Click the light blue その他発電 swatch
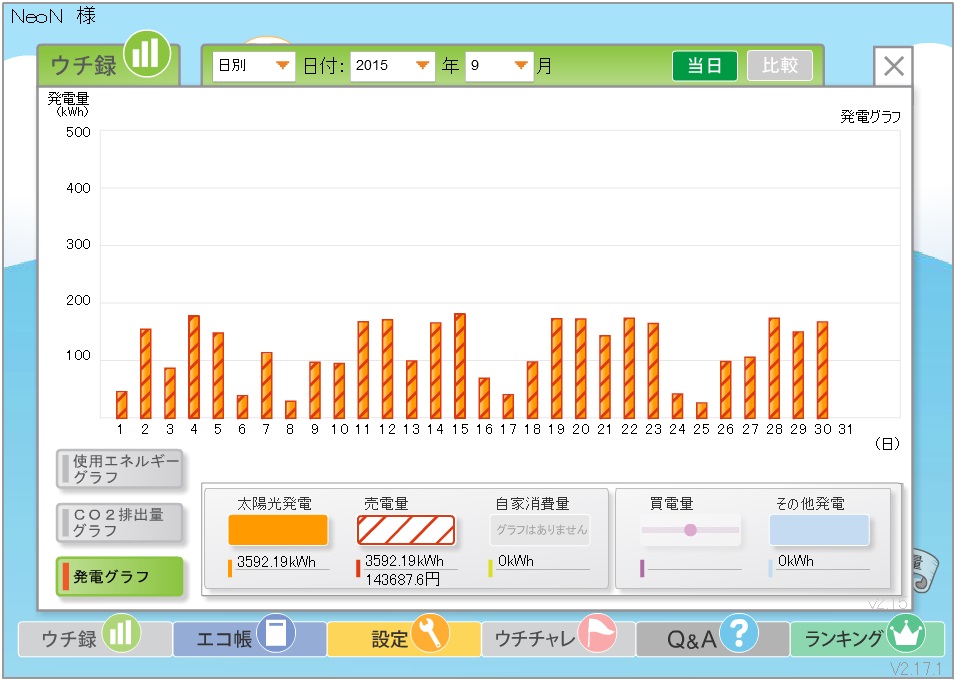 click(x=819, y=530)
